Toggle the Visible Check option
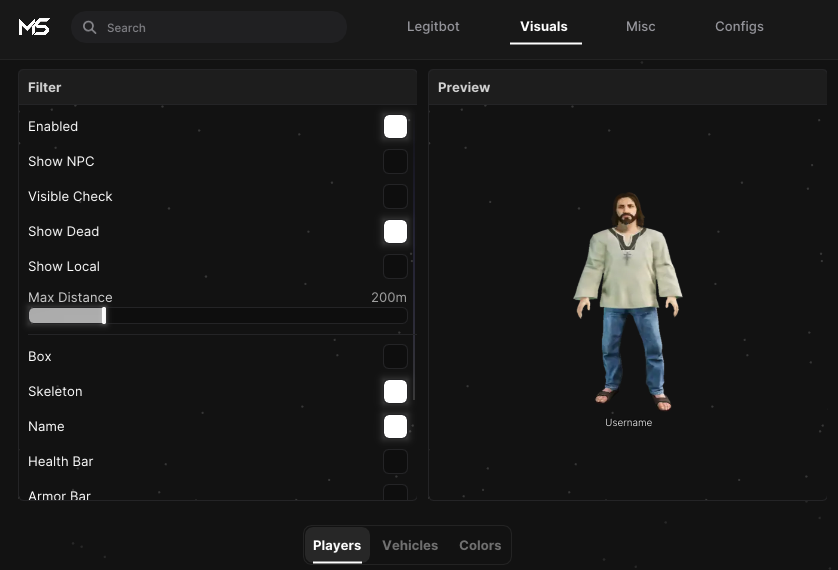 pyautogui.click(x=395, y=197)
